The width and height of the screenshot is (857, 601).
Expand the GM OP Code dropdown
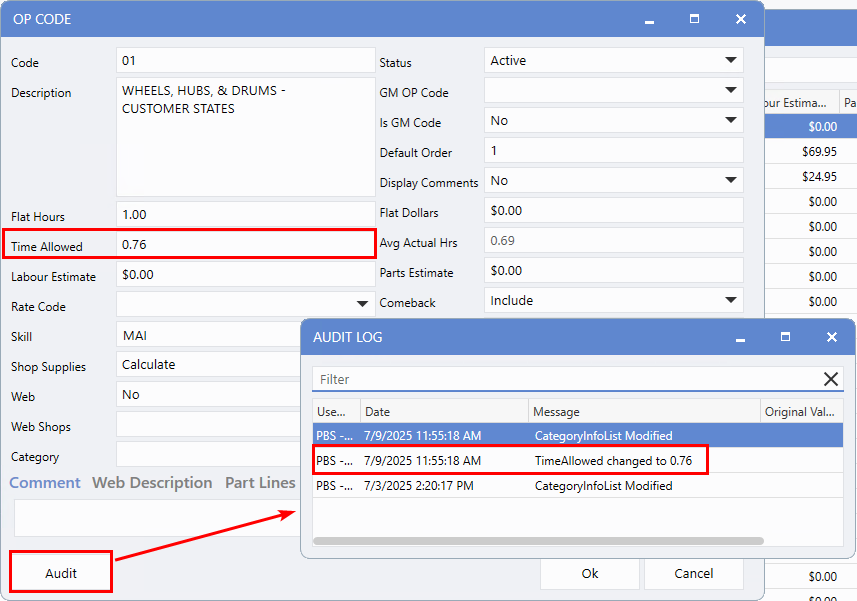(731, 91)
